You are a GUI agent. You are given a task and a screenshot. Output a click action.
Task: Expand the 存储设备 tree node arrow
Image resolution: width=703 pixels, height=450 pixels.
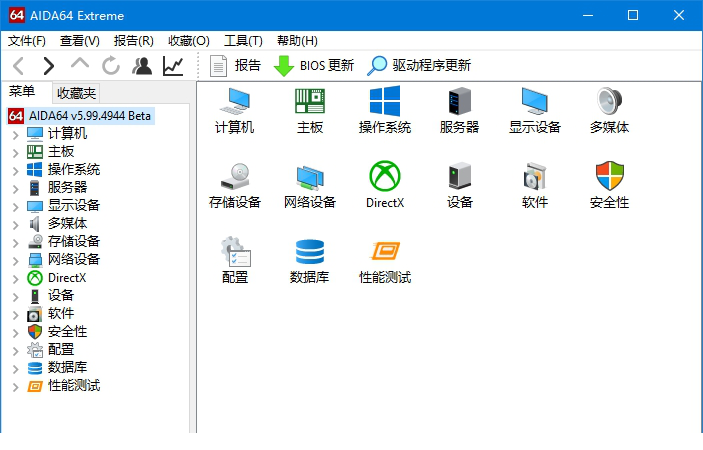(x=16, y=242)
